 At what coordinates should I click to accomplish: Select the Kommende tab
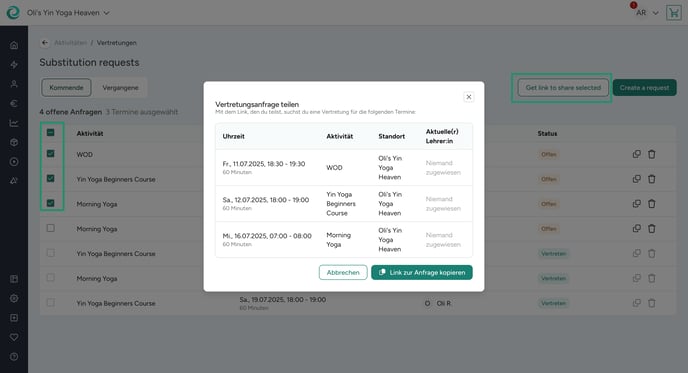pos(66,88)
